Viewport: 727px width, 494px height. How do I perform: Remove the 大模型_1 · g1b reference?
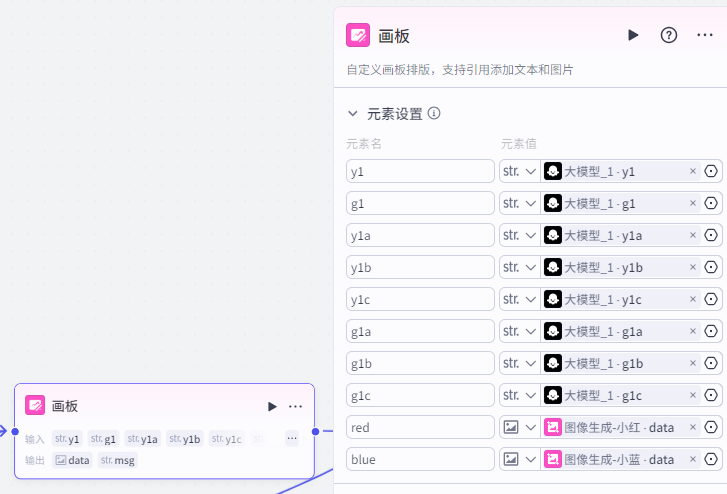693,363
